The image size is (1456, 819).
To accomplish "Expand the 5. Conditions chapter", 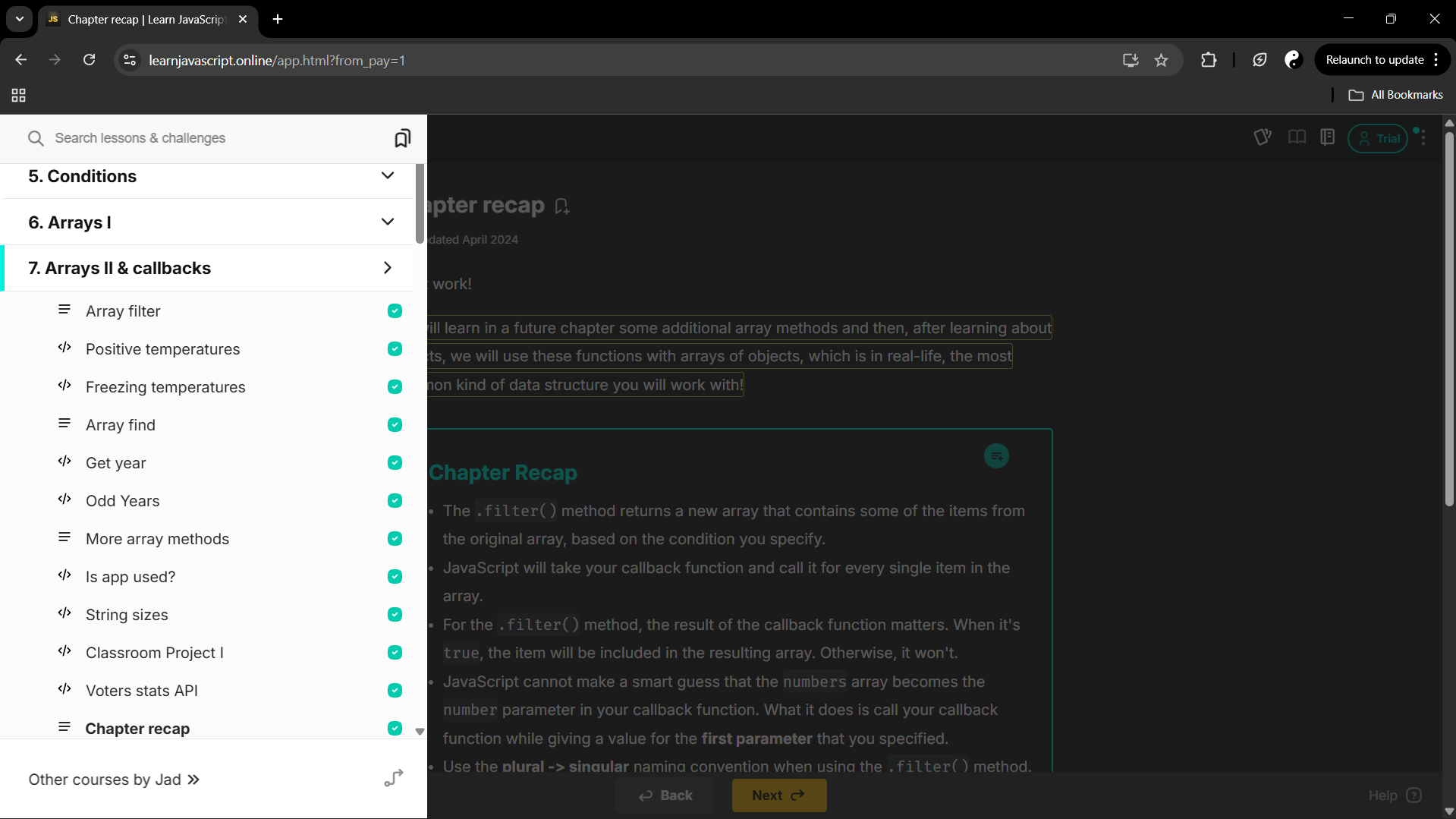I will [387, 176].
